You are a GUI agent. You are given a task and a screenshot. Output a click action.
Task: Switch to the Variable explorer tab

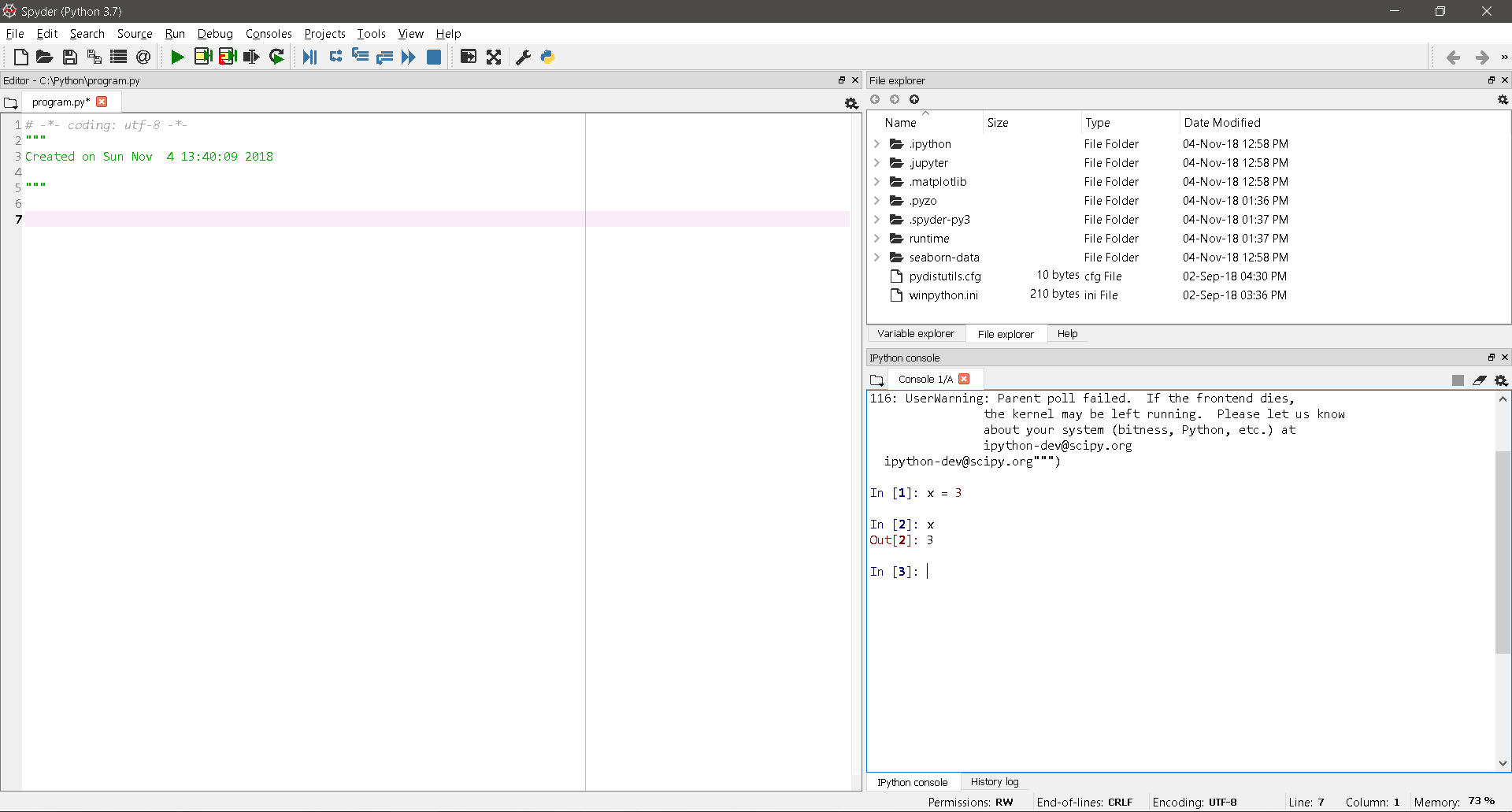(x=915, y=334)
